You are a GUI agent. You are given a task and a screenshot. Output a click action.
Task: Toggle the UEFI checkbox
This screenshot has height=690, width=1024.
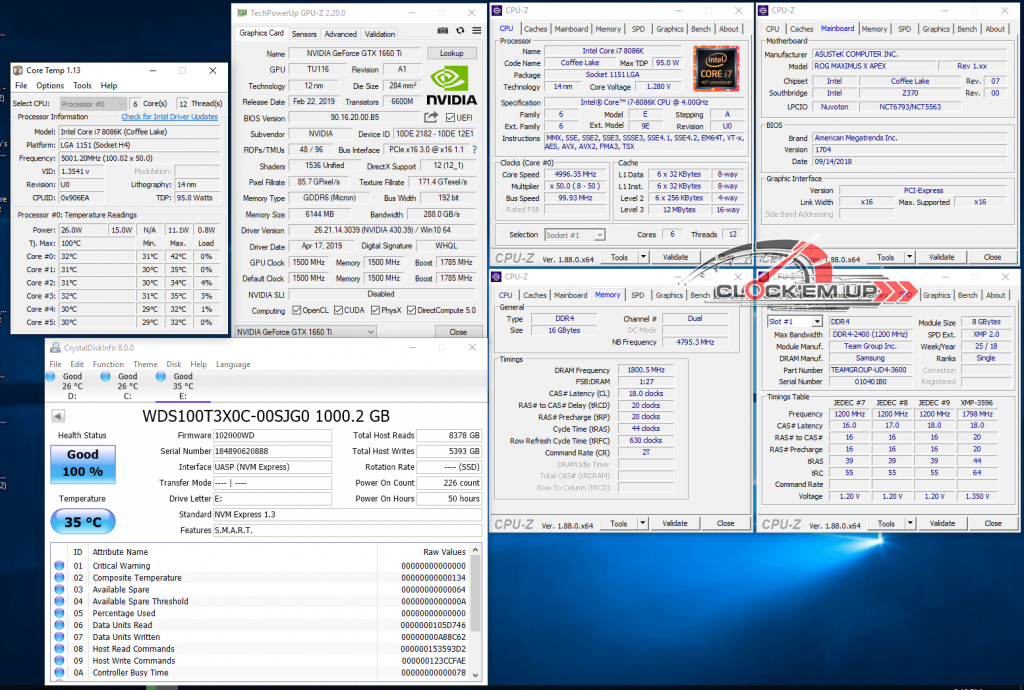(x=451, y=118)
